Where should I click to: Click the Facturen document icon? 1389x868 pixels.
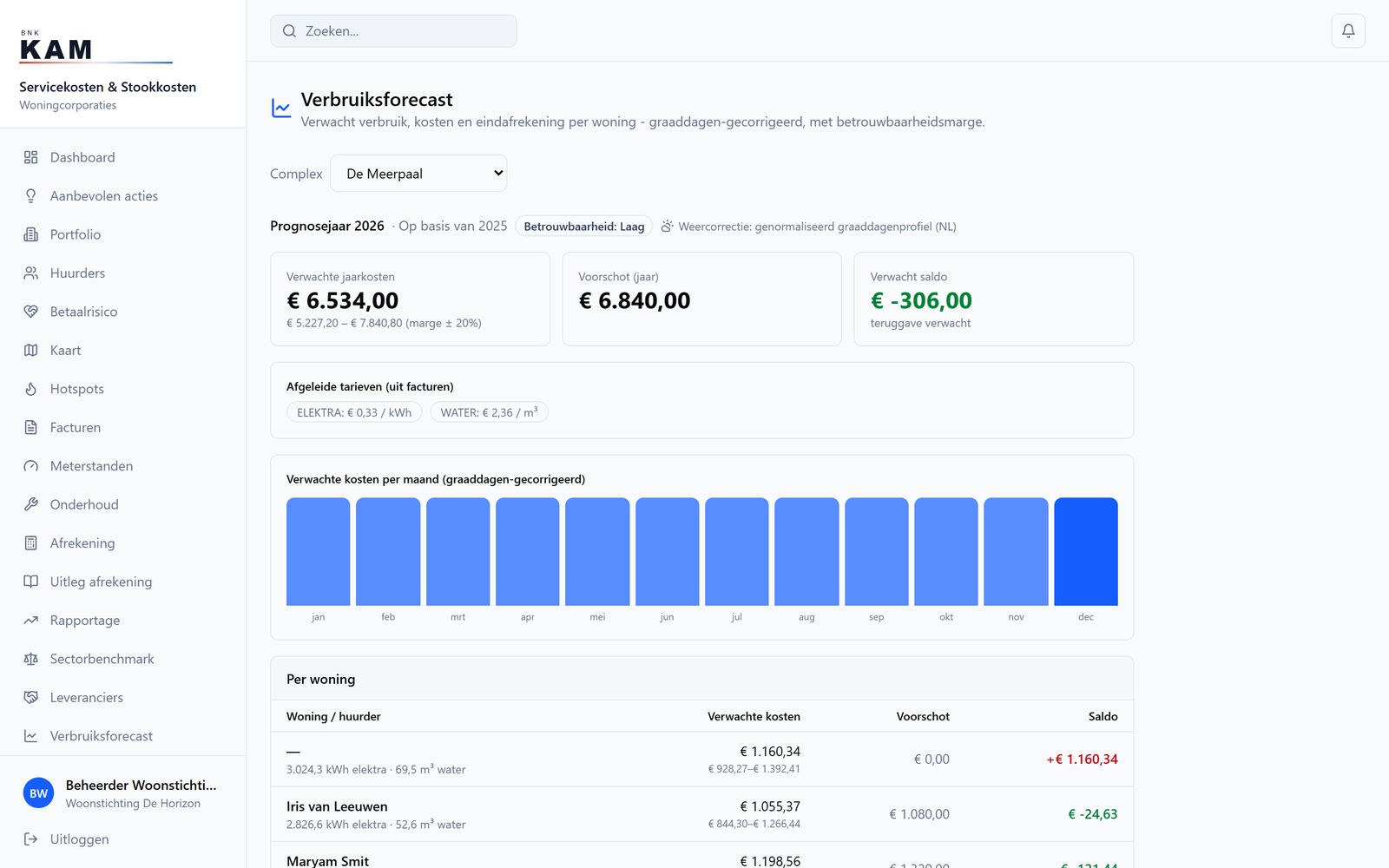point(31,428)
